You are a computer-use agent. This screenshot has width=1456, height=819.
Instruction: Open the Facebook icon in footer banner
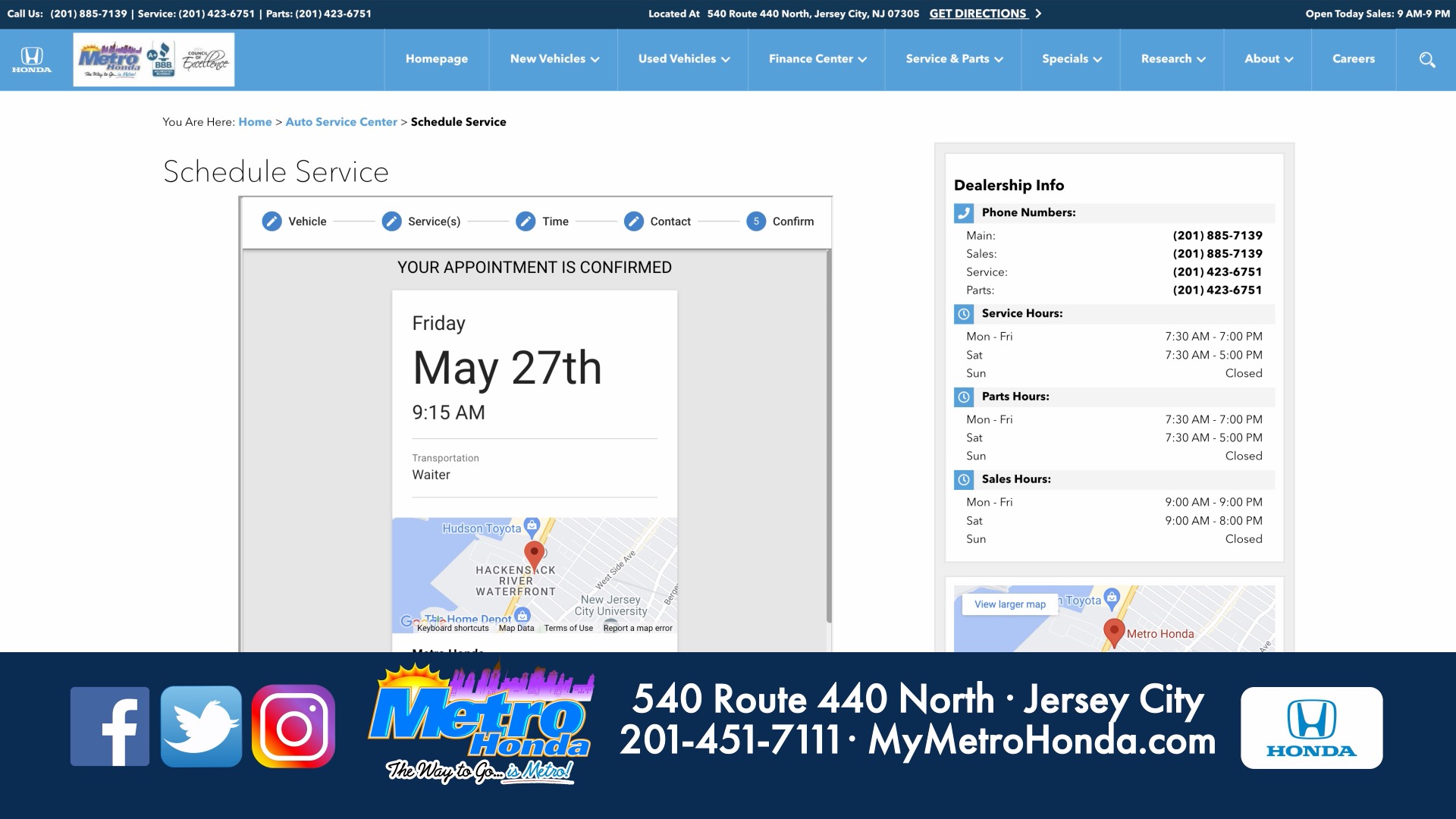coord(110,726)
